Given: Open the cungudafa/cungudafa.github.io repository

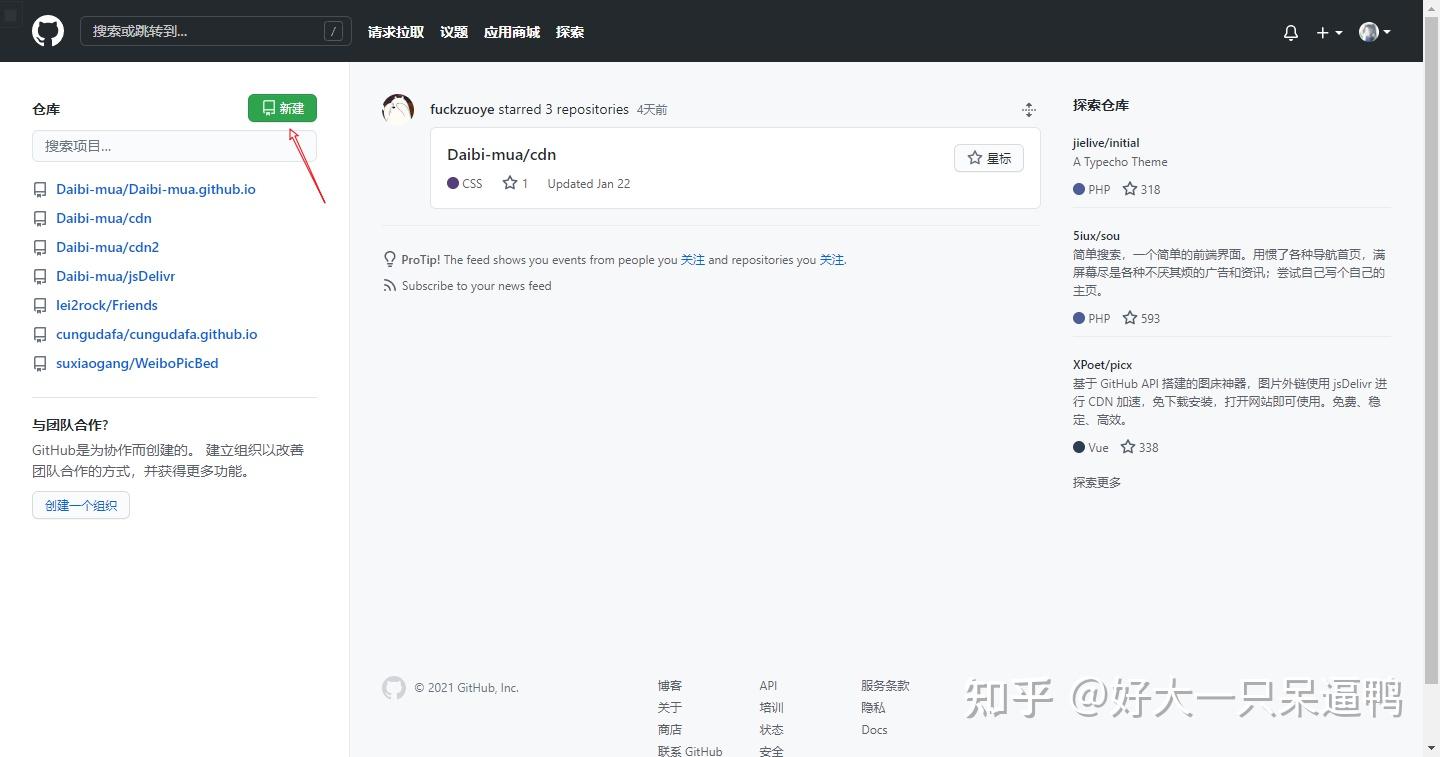Looking at the screenshot, I should point(157,334).
